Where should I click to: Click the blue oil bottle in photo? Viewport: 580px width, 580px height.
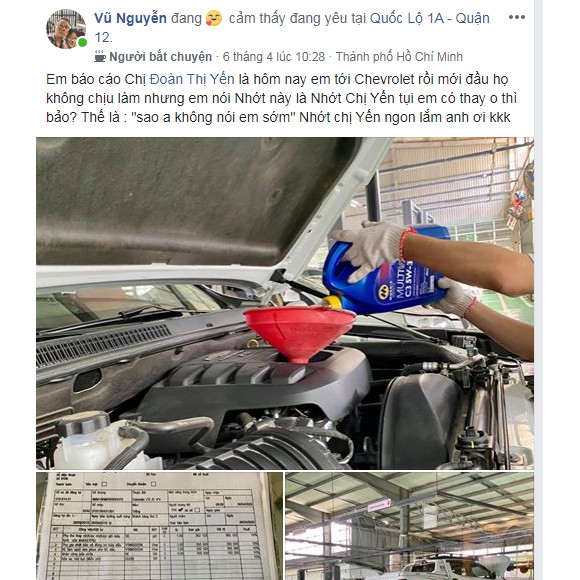click(x=387, y=272)
